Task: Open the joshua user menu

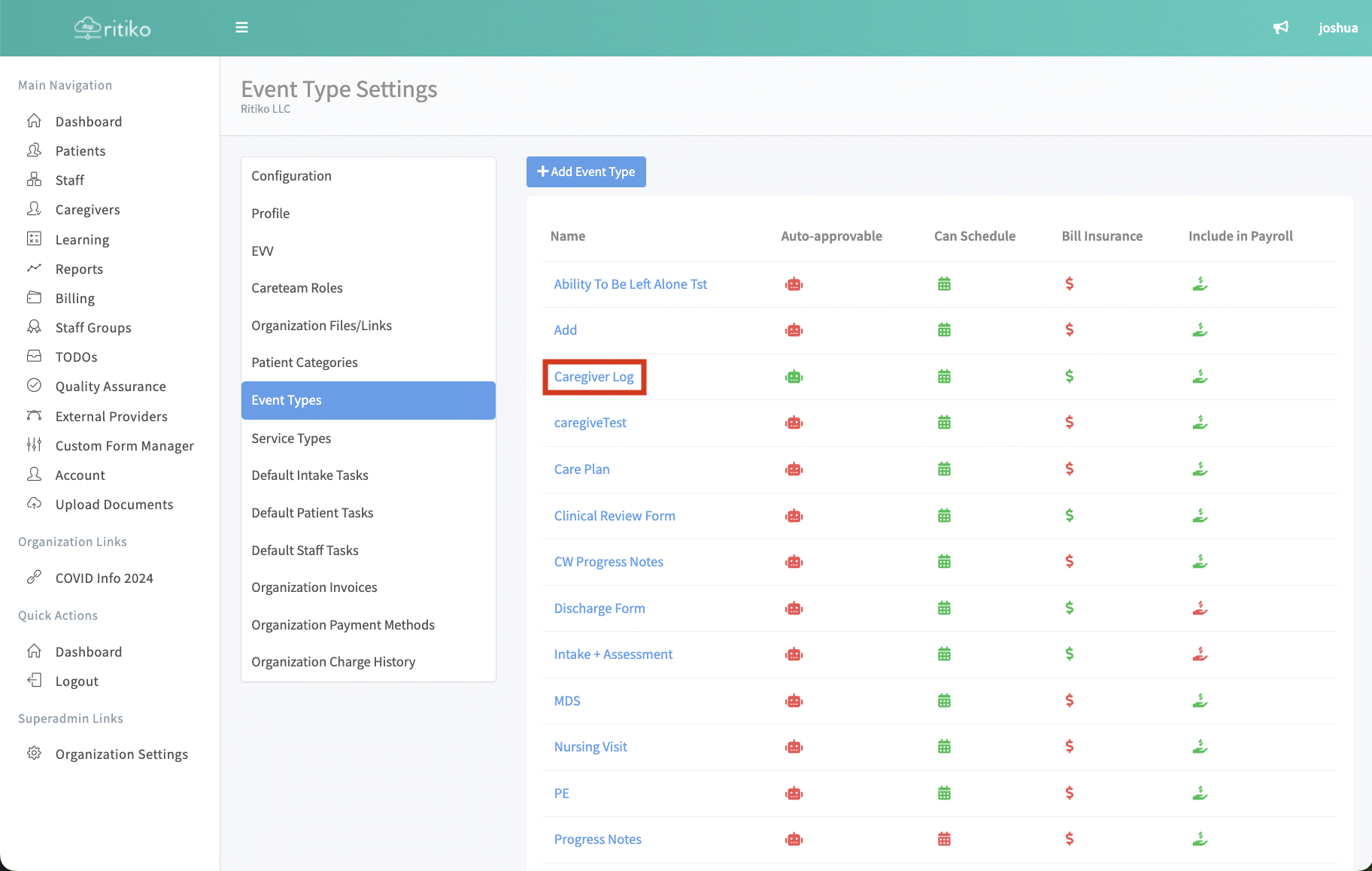Action: point(1337,28)
